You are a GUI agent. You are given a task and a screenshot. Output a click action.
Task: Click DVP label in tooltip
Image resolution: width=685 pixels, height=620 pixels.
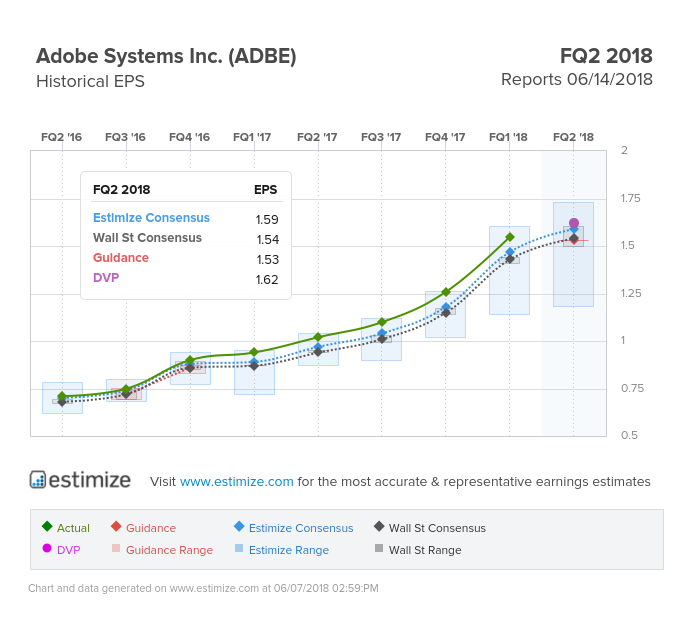point(106,278)
